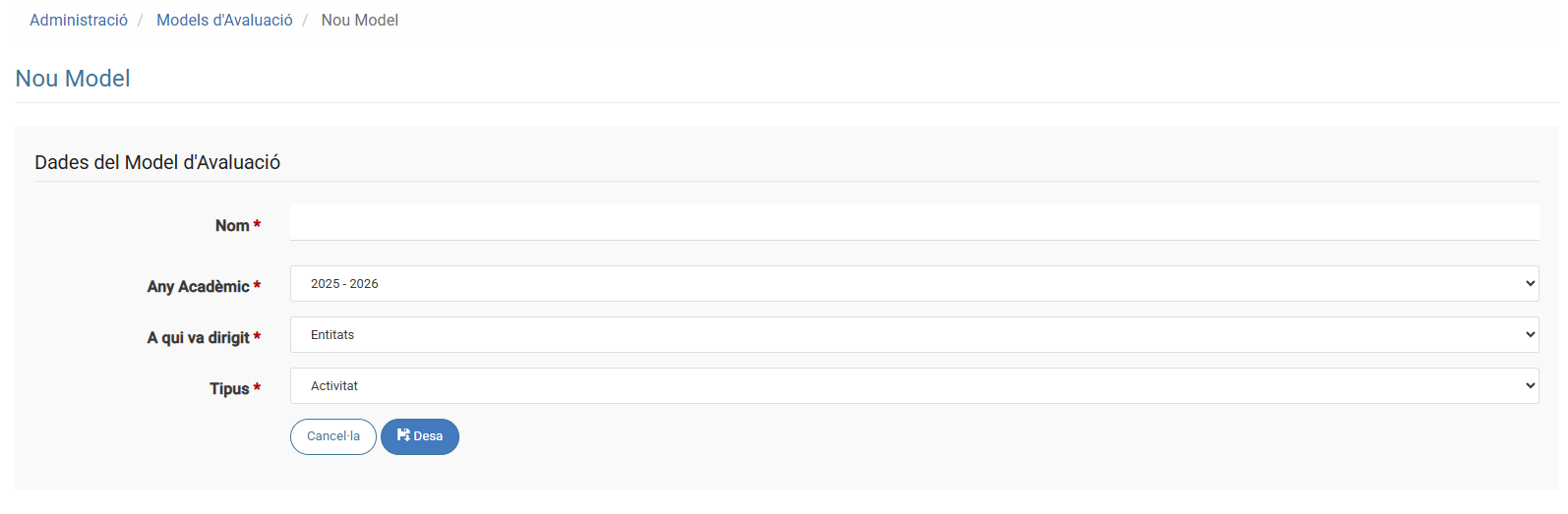Click the Tipus dropdown chevron arrow

pos(1530,386)
